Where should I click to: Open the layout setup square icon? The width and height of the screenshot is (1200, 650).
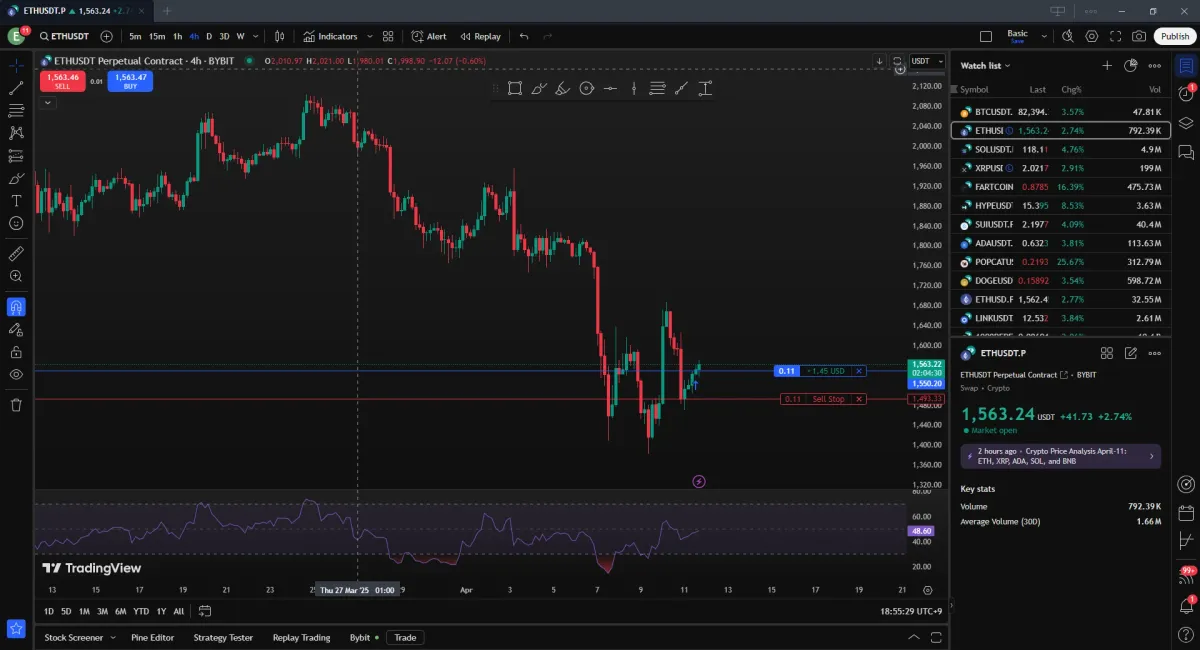click(986, 36)
